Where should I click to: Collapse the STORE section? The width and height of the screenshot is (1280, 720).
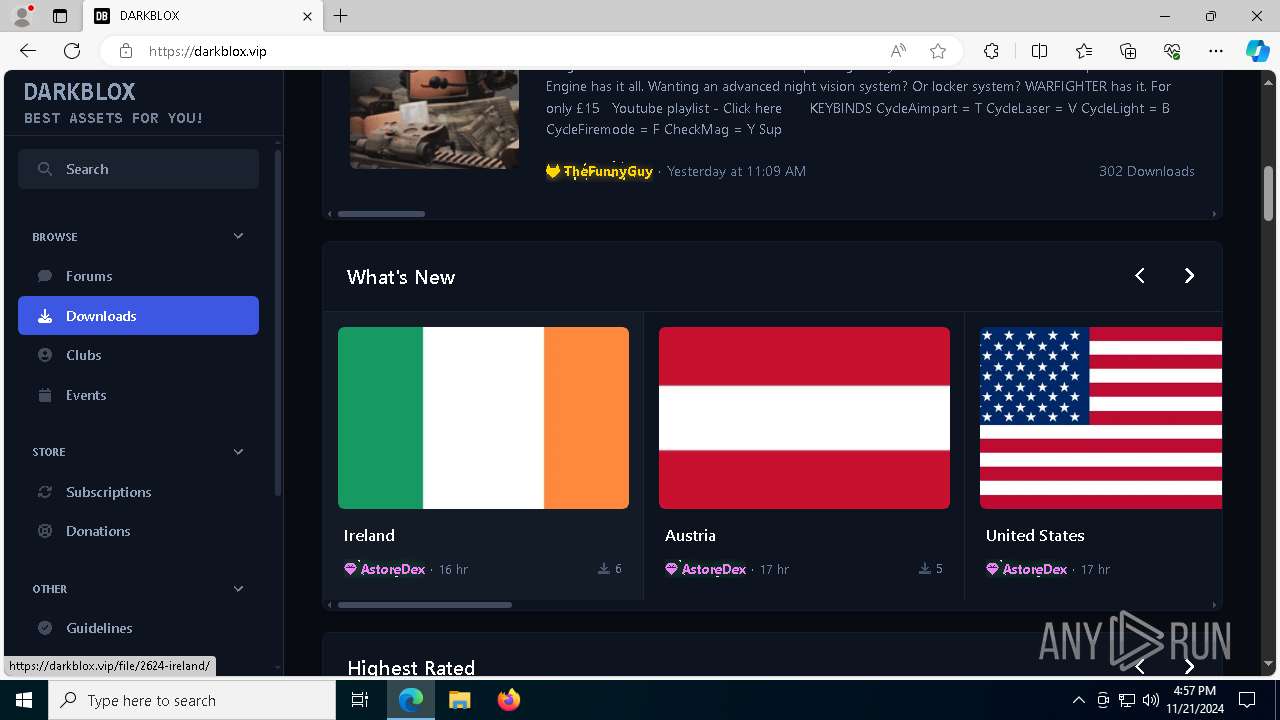pyautogui.click(x=238, y=452)
